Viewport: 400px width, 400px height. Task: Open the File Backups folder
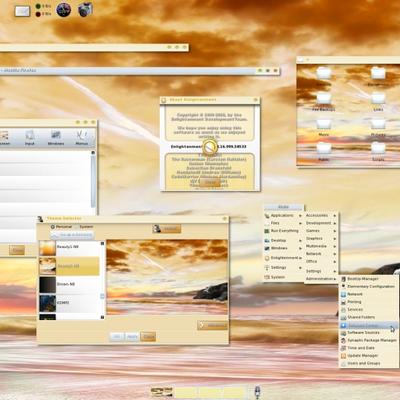[x=323, y=102]
